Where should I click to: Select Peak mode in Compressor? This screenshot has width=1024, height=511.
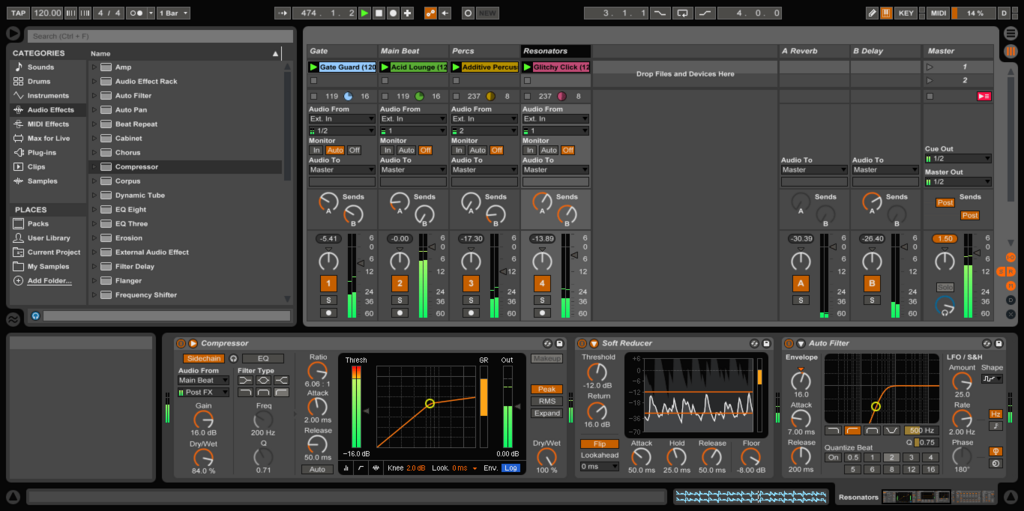coord(546,389)
